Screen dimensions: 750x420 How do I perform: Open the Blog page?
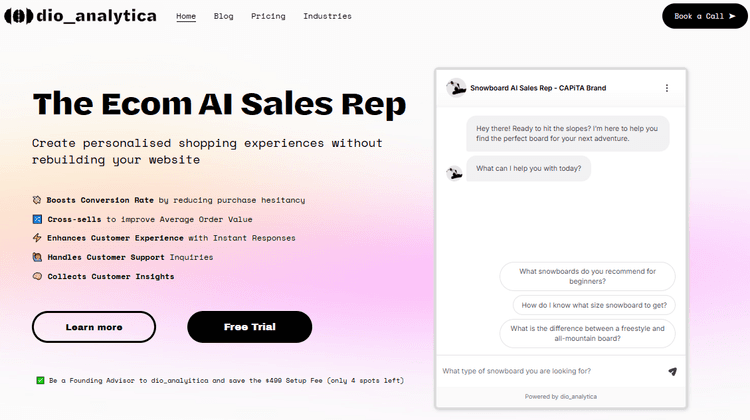click(223, 16)
